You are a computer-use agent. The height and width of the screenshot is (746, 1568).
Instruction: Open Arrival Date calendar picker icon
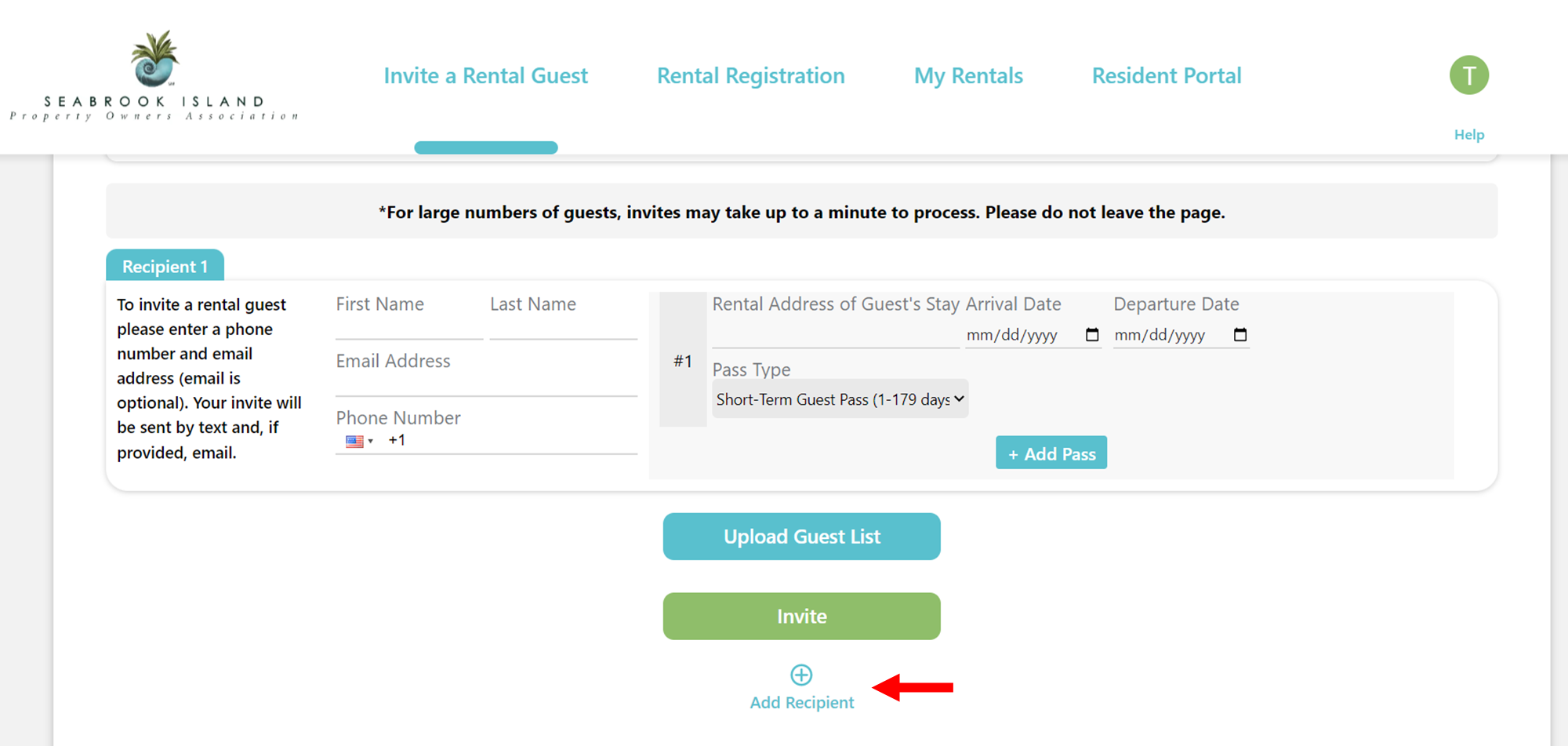[1092, 335]
